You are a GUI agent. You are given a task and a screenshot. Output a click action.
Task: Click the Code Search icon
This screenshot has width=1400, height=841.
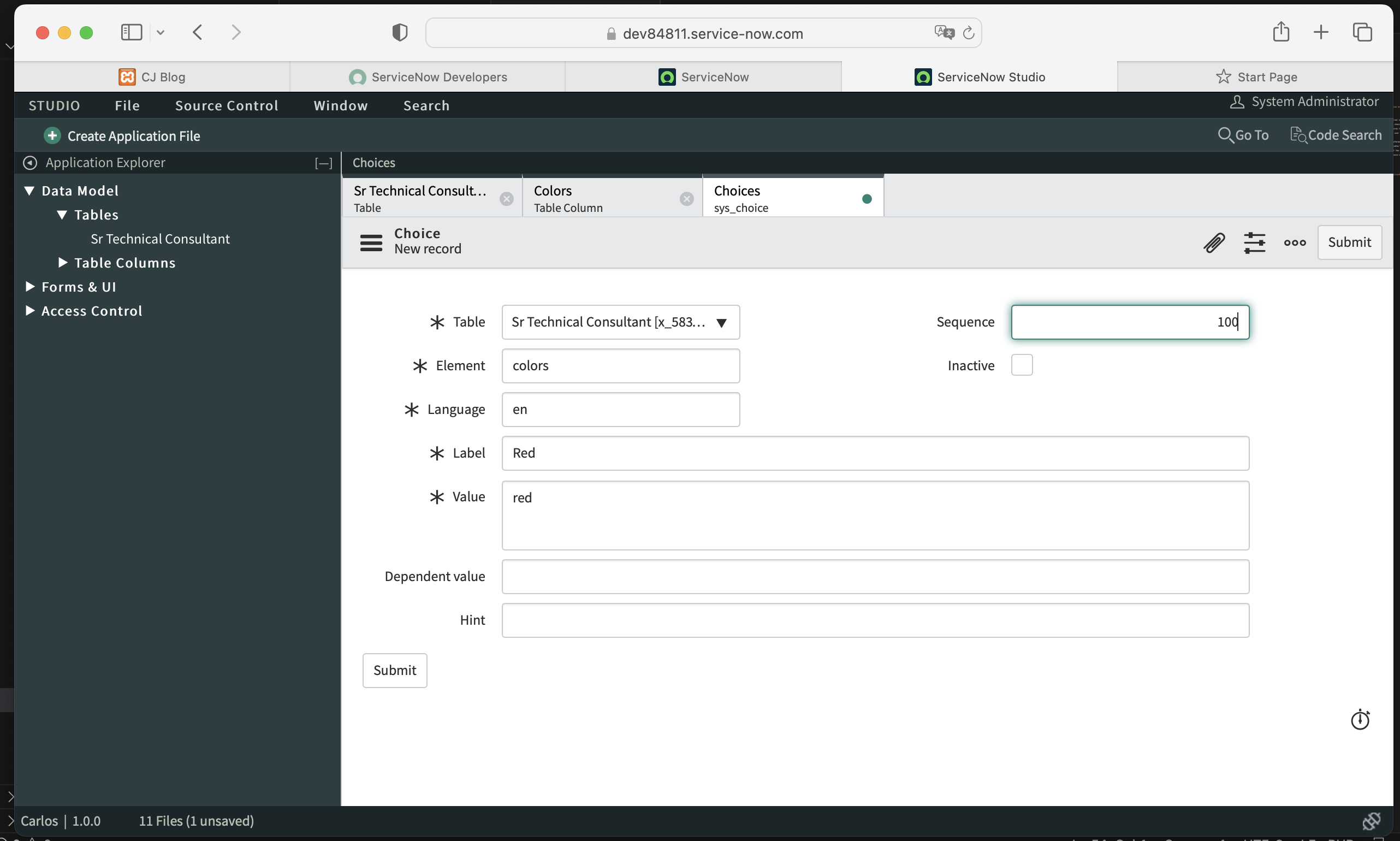tap(1298, 135)
